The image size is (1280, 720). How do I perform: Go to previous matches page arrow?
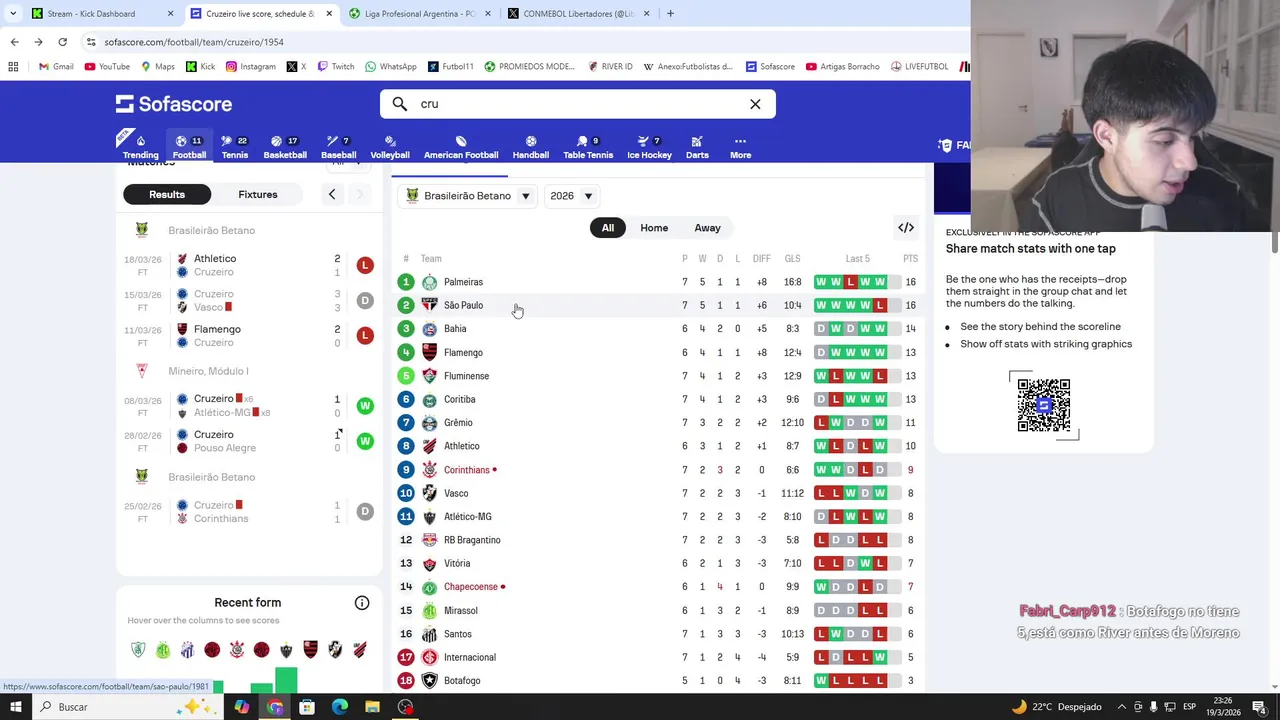coord(332,195)
